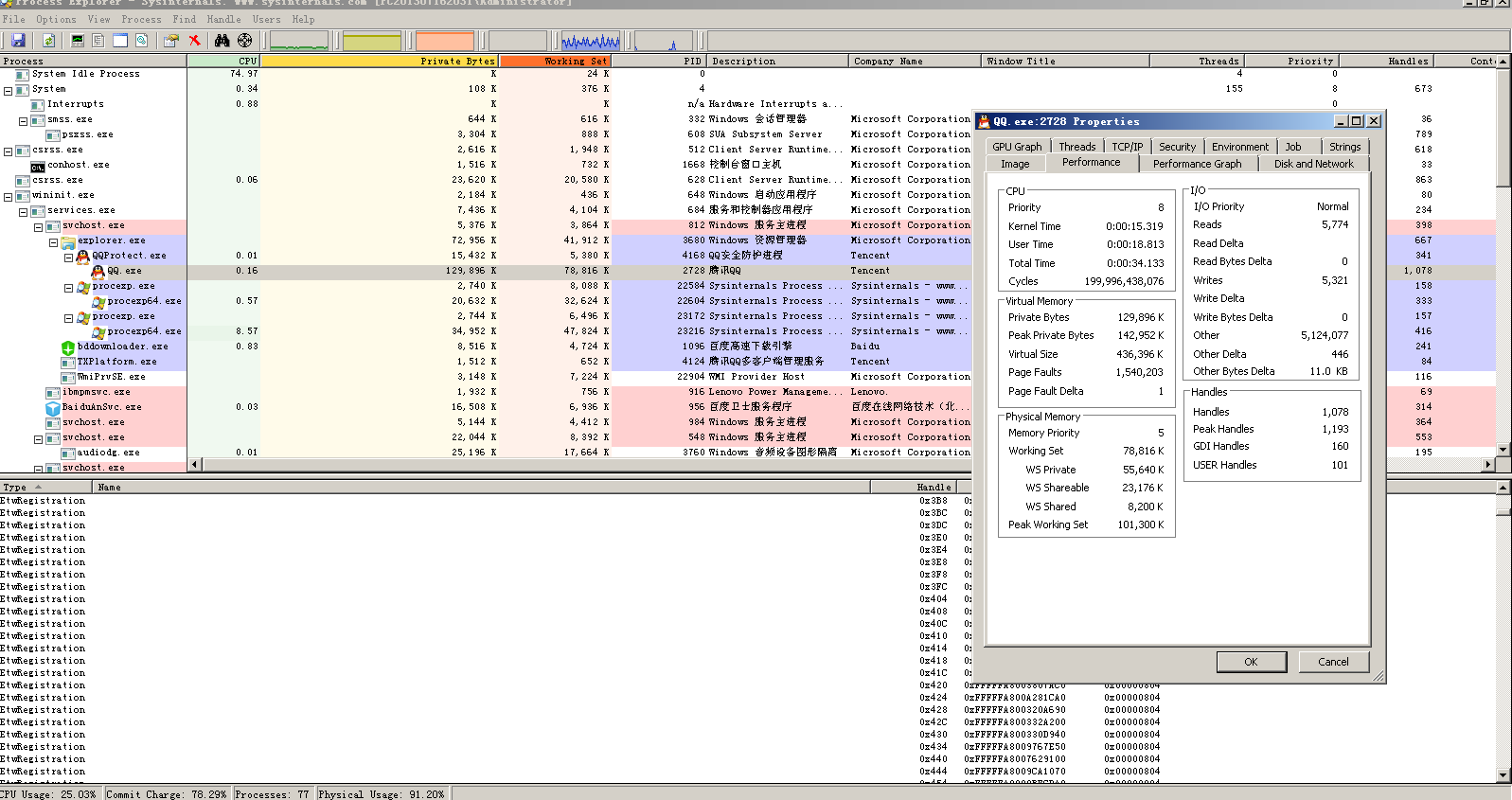This screenshot has width=1512, height=800.
Task: Collapse the System process tree node
Action: tap(9, 91)
